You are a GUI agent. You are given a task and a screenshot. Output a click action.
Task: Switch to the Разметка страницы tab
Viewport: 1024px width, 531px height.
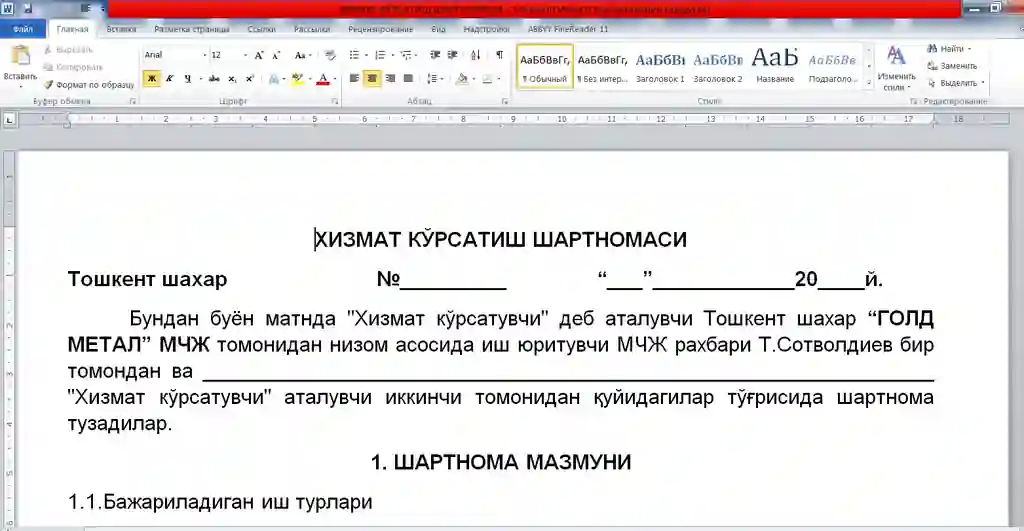[x=191, y=29]
